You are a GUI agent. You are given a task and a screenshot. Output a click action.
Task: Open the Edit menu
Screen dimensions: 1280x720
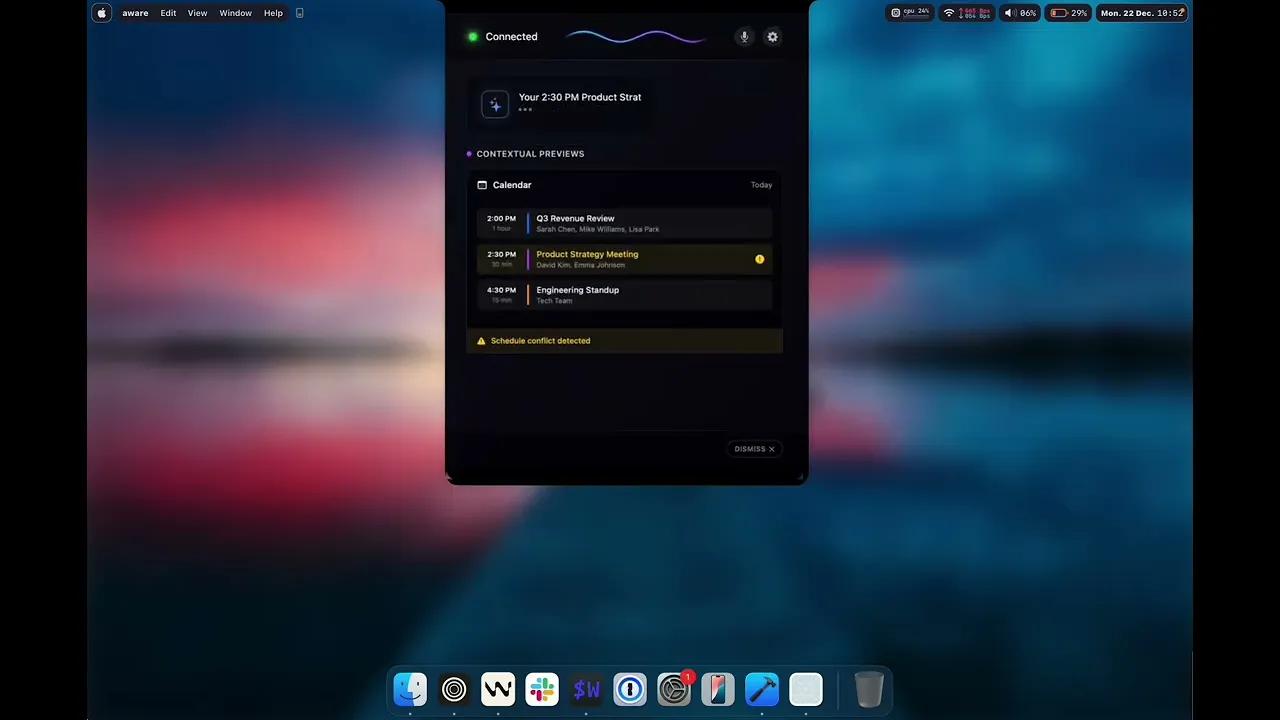(168, 13)
